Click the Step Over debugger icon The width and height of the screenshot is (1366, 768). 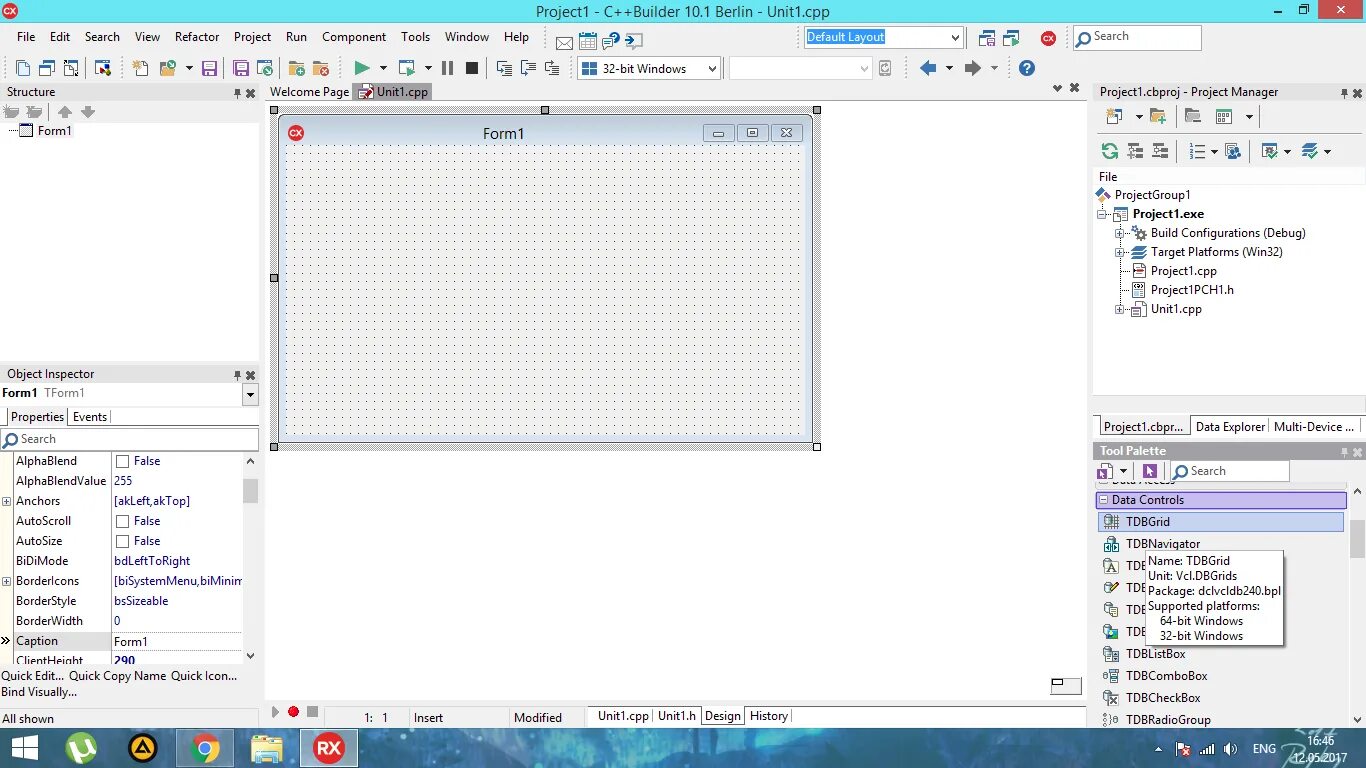528,68
